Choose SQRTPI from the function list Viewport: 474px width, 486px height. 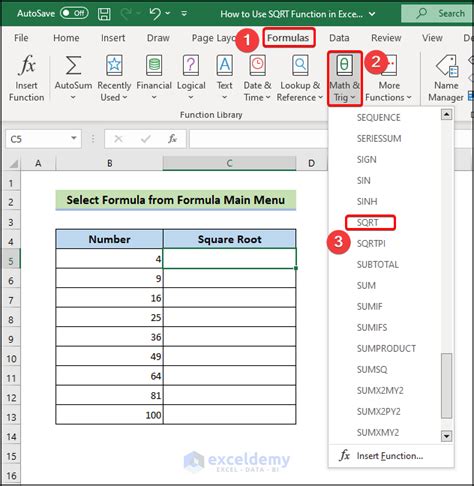[371, 244]
